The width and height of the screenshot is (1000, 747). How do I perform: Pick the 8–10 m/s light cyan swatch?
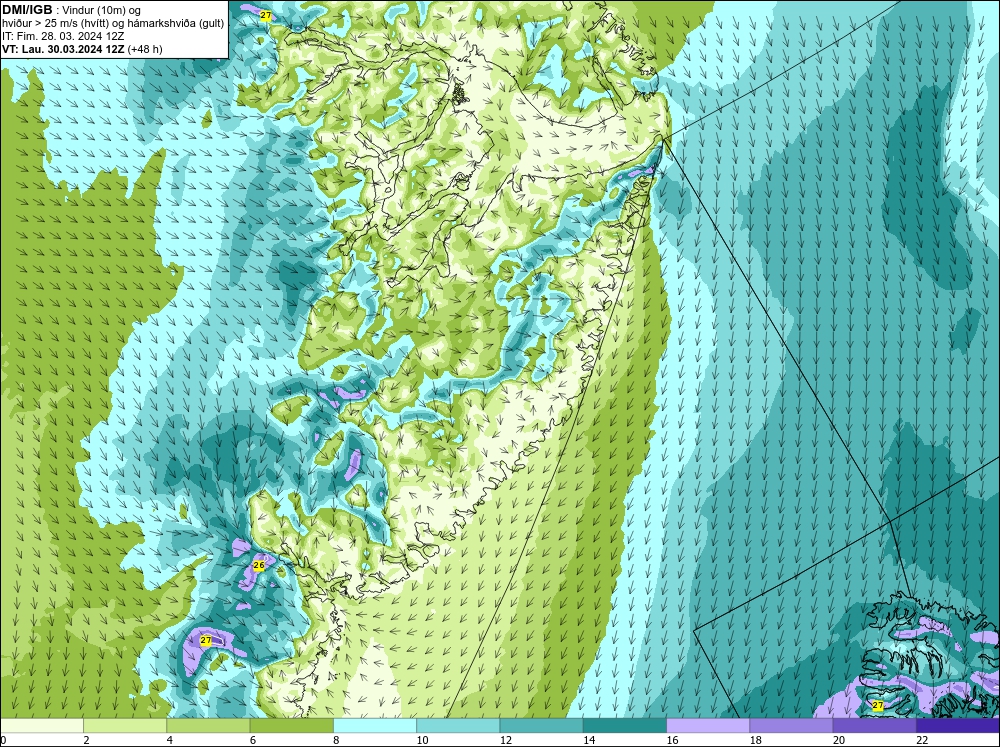tap(375, 725)
